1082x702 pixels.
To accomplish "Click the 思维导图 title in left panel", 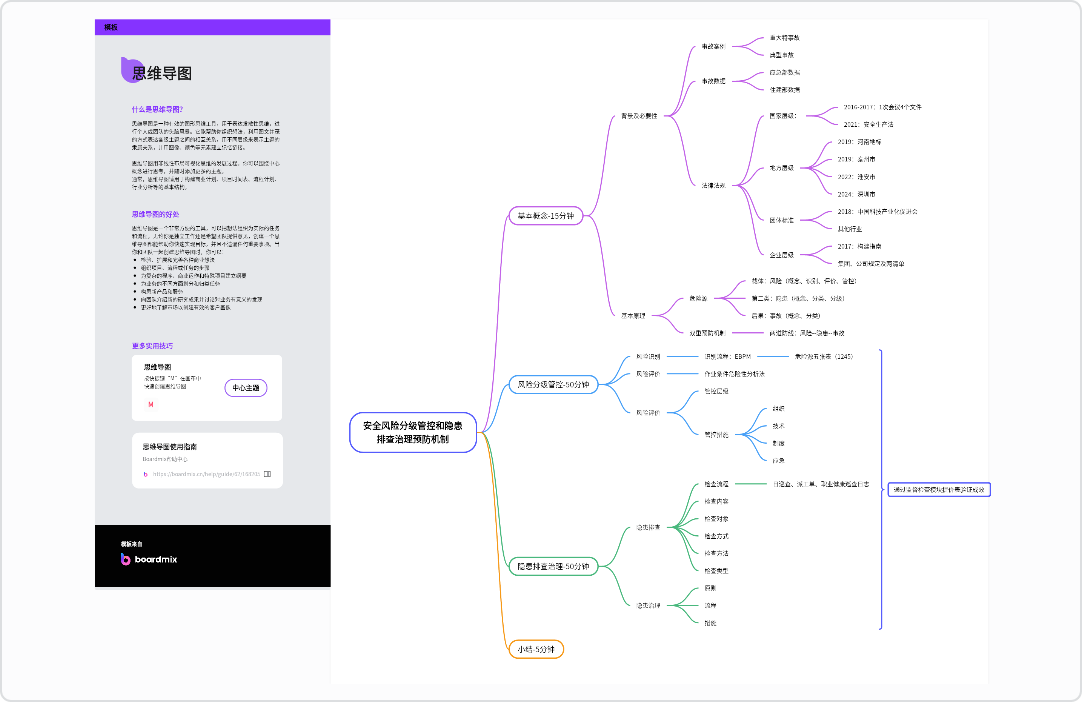I will tap(162, 73).
